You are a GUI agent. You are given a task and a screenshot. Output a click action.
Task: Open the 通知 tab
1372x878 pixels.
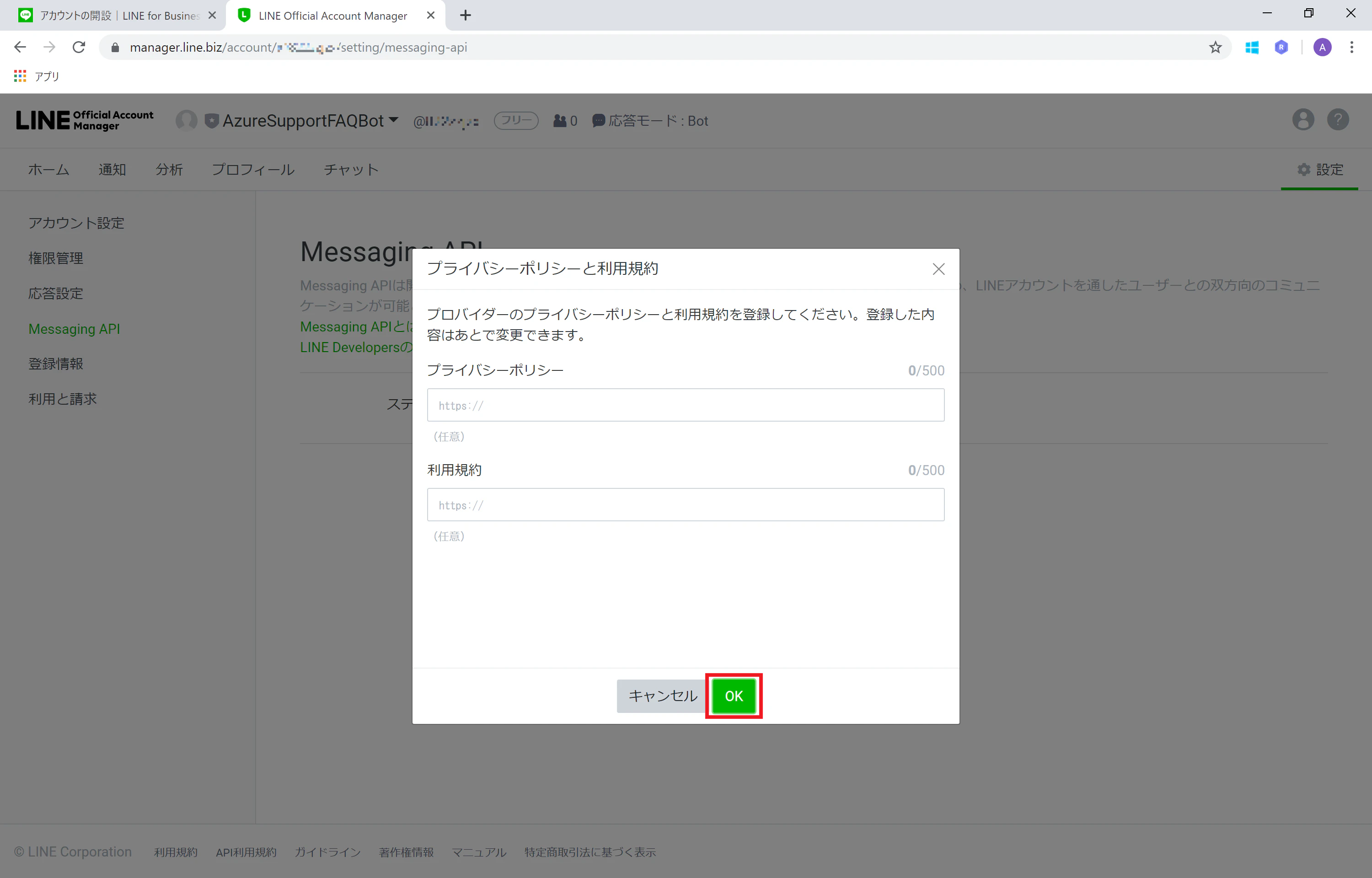[113, 169]
